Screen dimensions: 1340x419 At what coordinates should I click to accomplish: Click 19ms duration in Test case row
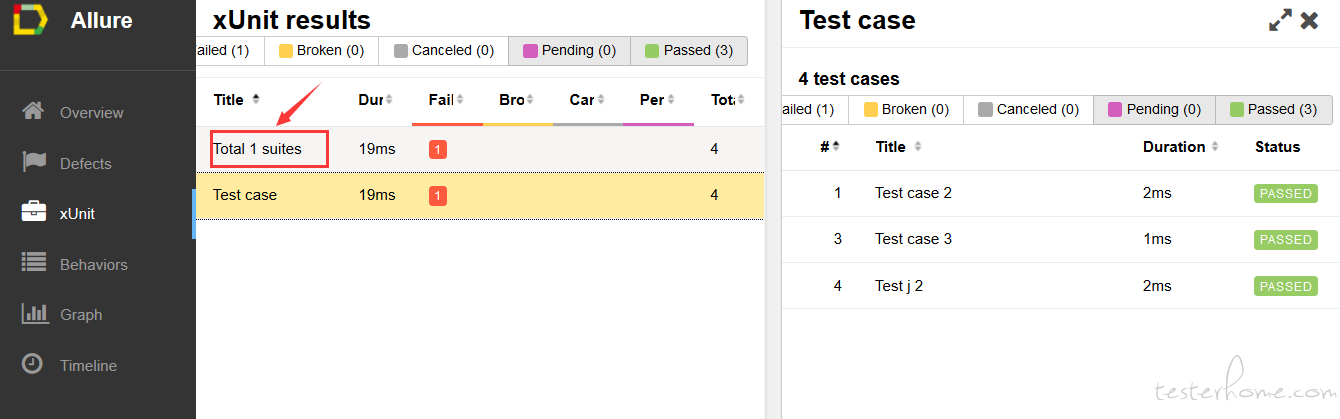pos(377,195)
